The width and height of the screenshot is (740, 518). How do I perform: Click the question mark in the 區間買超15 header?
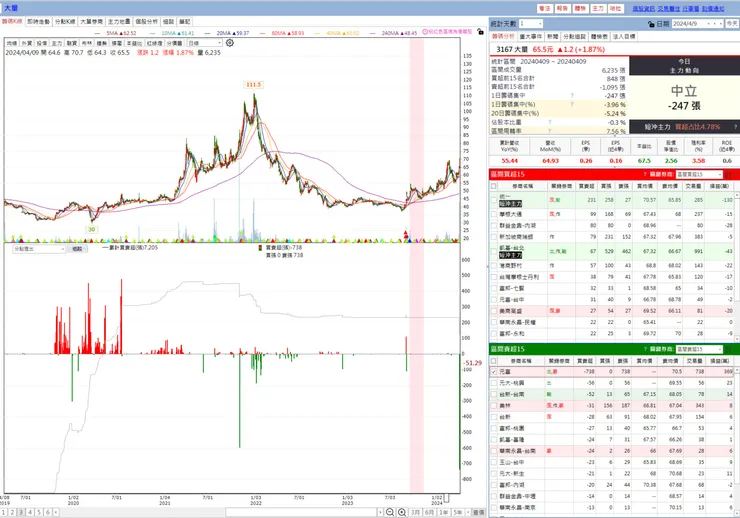tap(645, 175)
